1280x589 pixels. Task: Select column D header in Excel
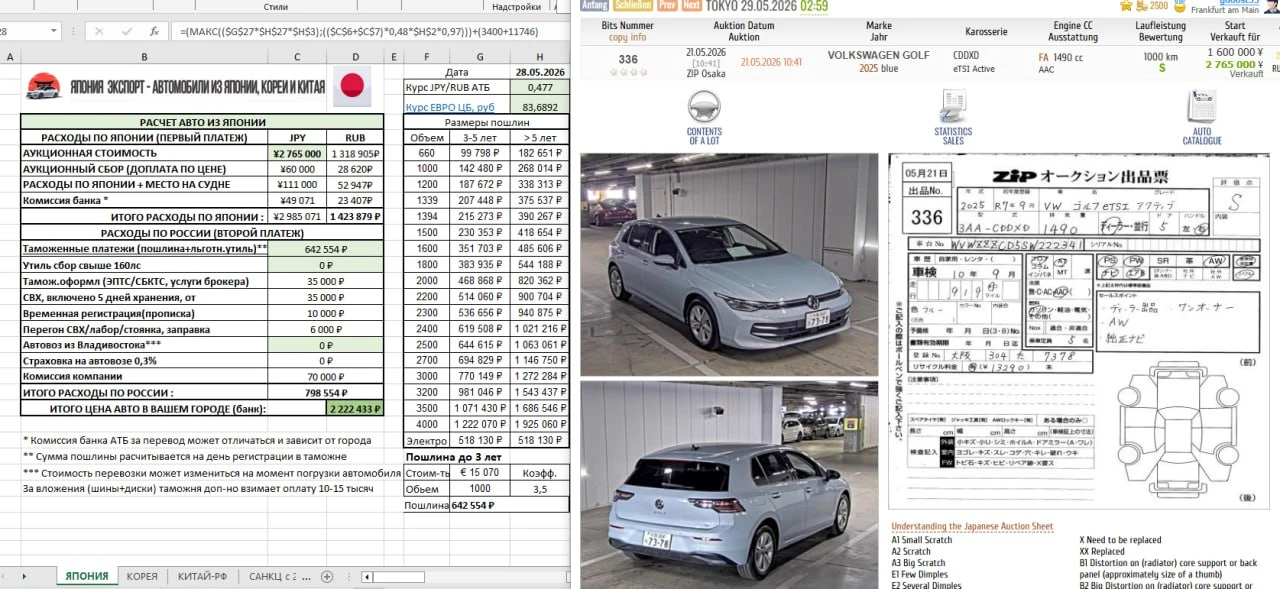357,57
